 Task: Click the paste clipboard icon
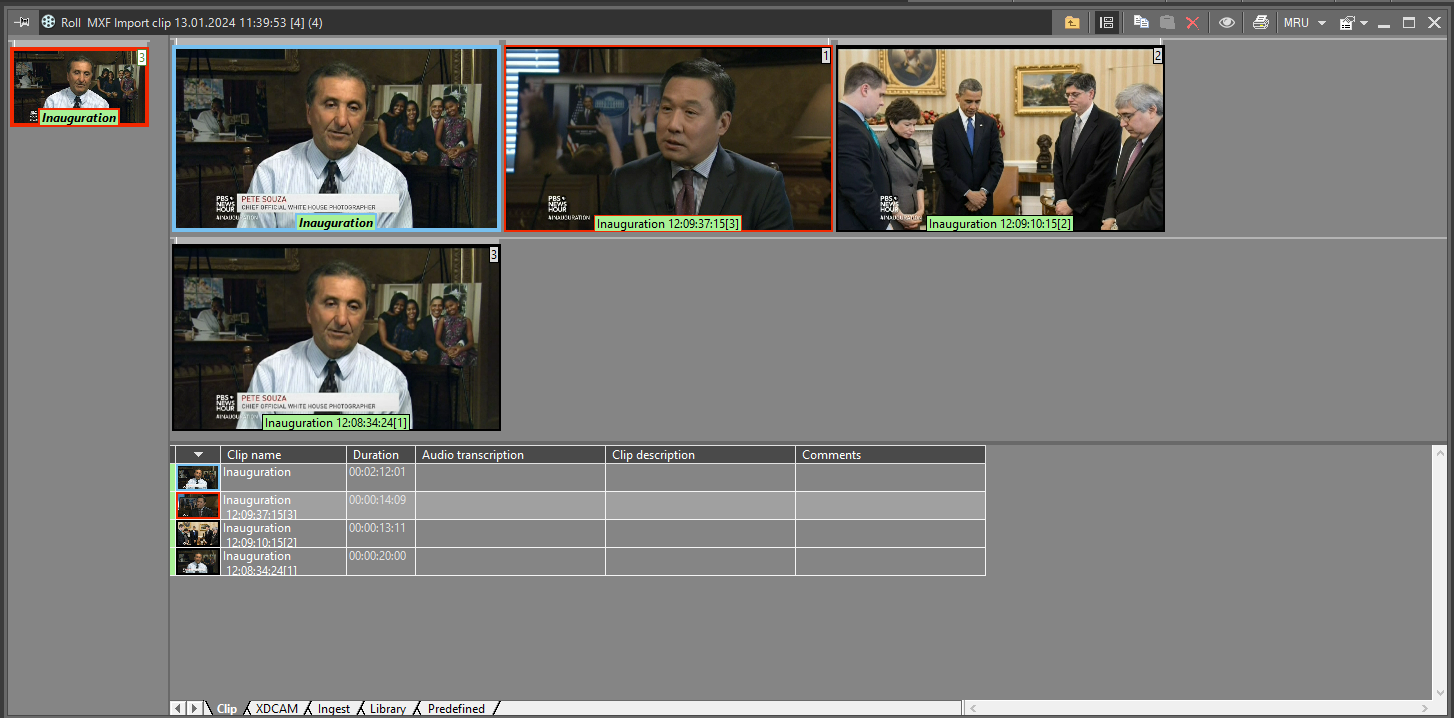[x=1167, y=22]
